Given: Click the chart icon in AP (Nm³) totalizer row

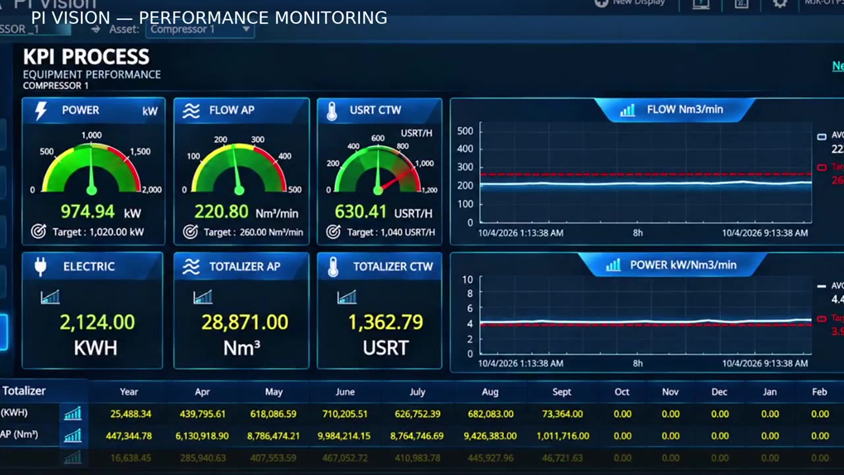Looking at the screenshot, I should [73, 435].
